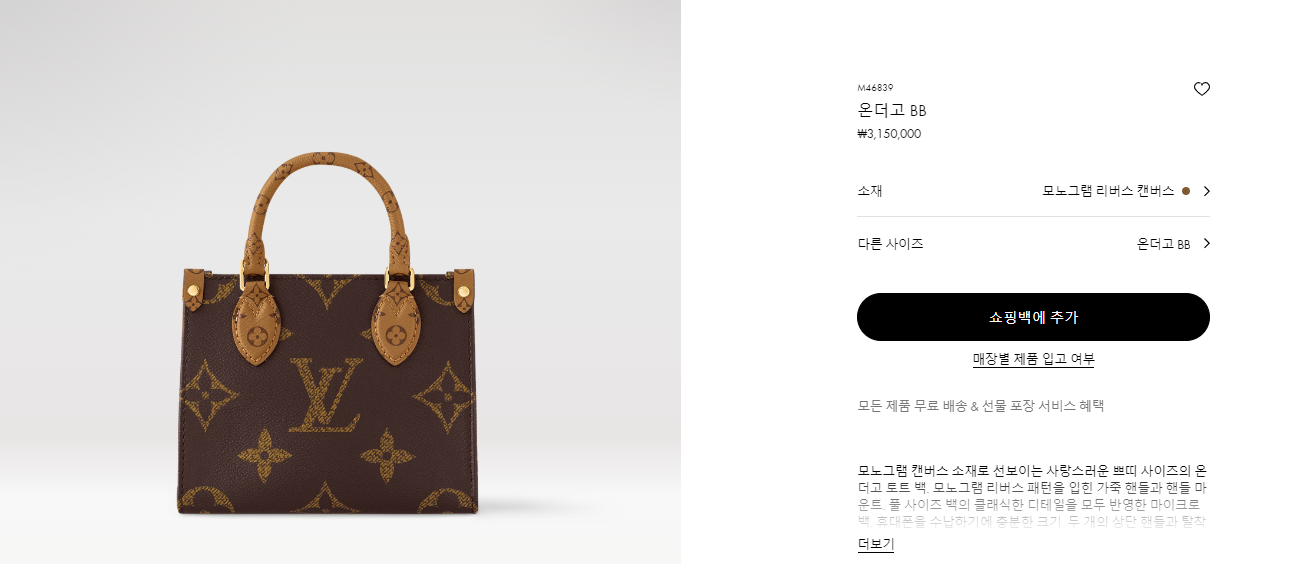Expand the 다른 사이즈 chevron arrow
1316x564 pixels.
coord(1206,243)
